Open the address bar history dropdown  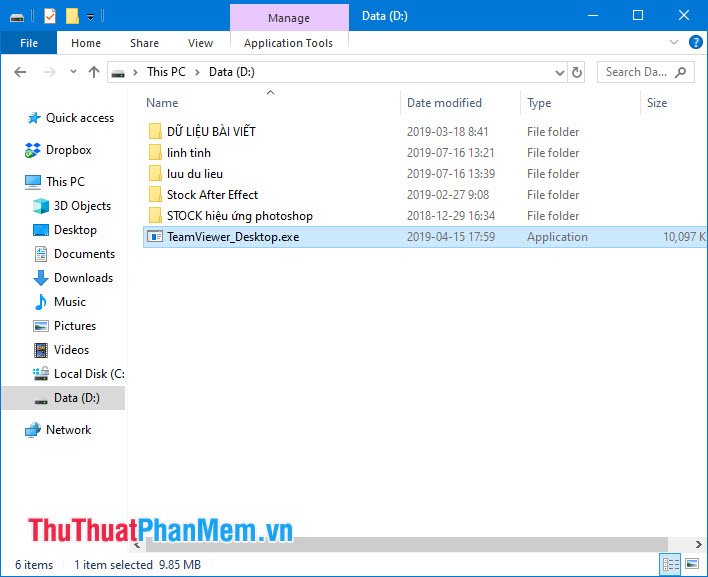point(559,72)
